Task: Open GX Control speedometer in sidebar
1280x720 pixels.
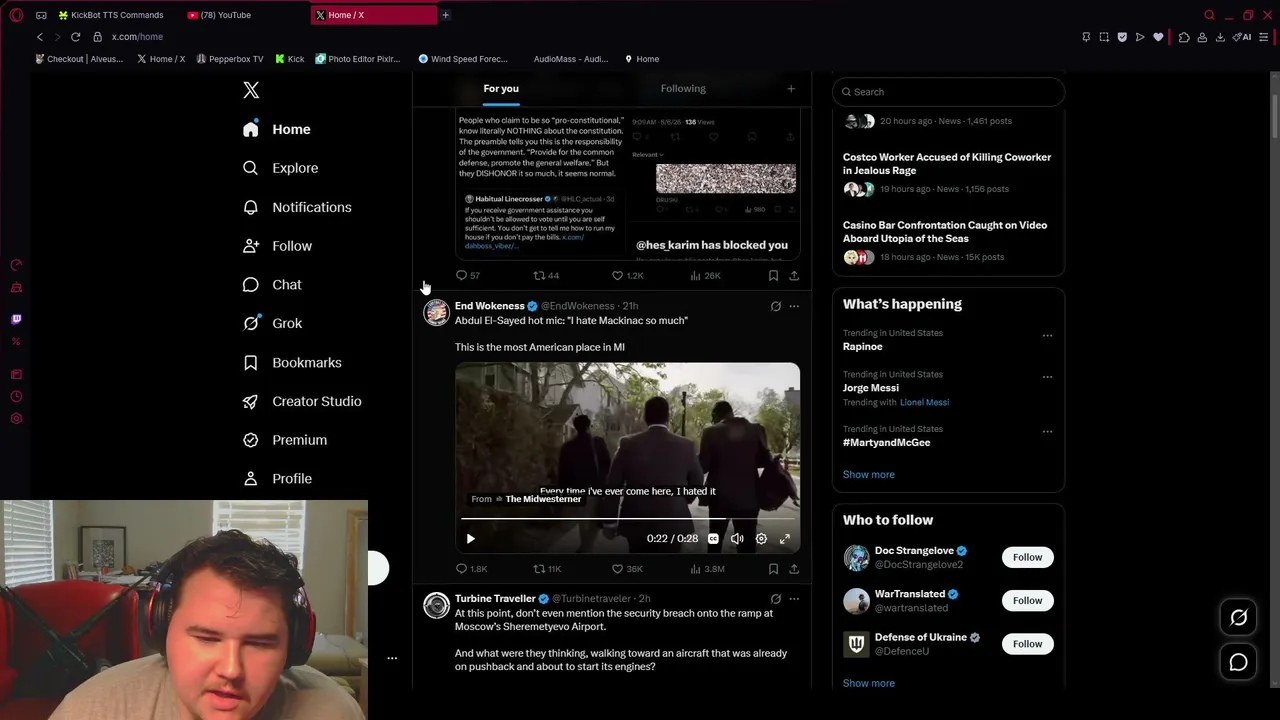Action: coord(16,265)
